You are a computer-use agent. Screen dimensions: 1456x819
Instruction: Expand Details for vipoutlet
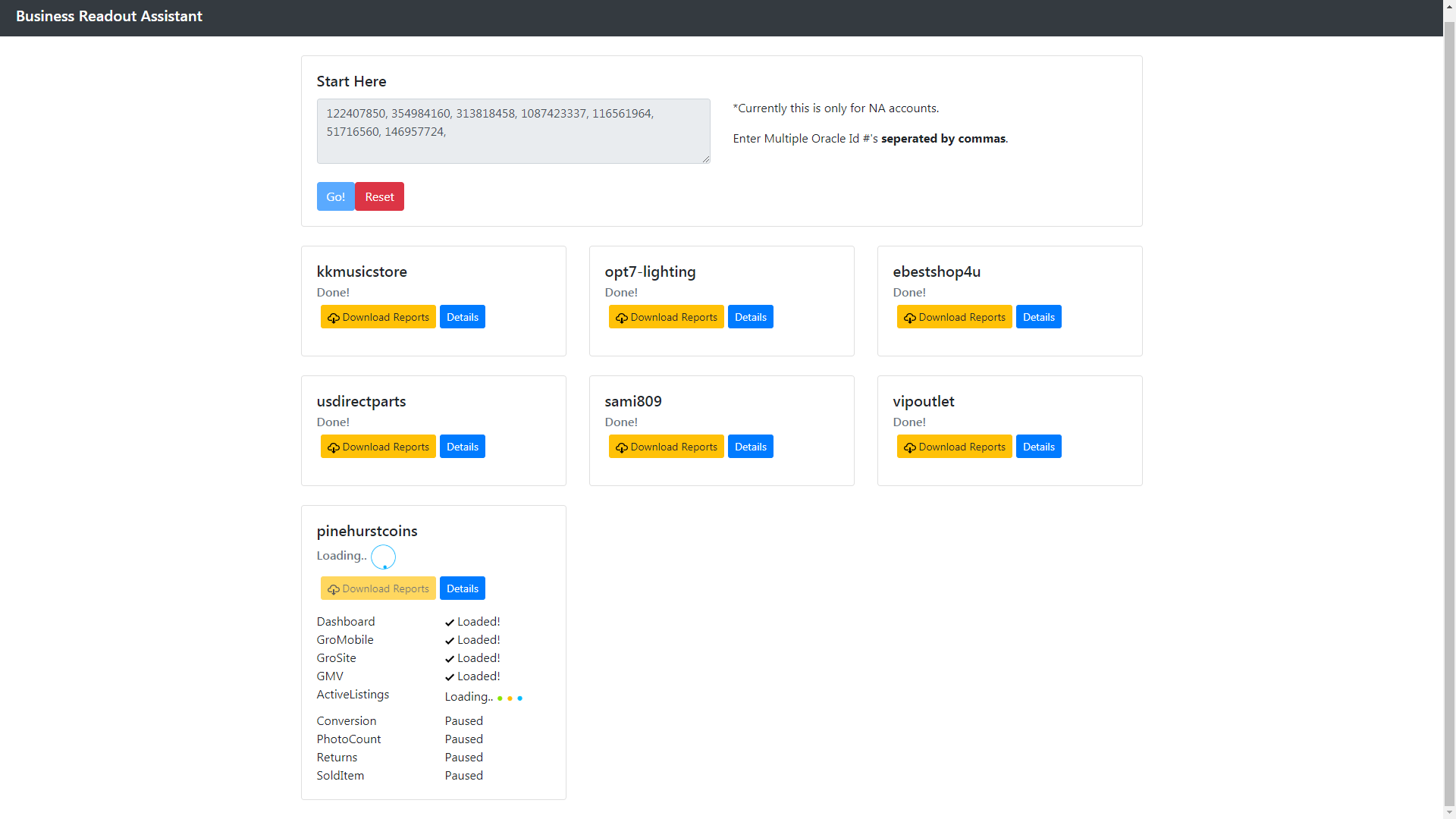(1038, 447)
